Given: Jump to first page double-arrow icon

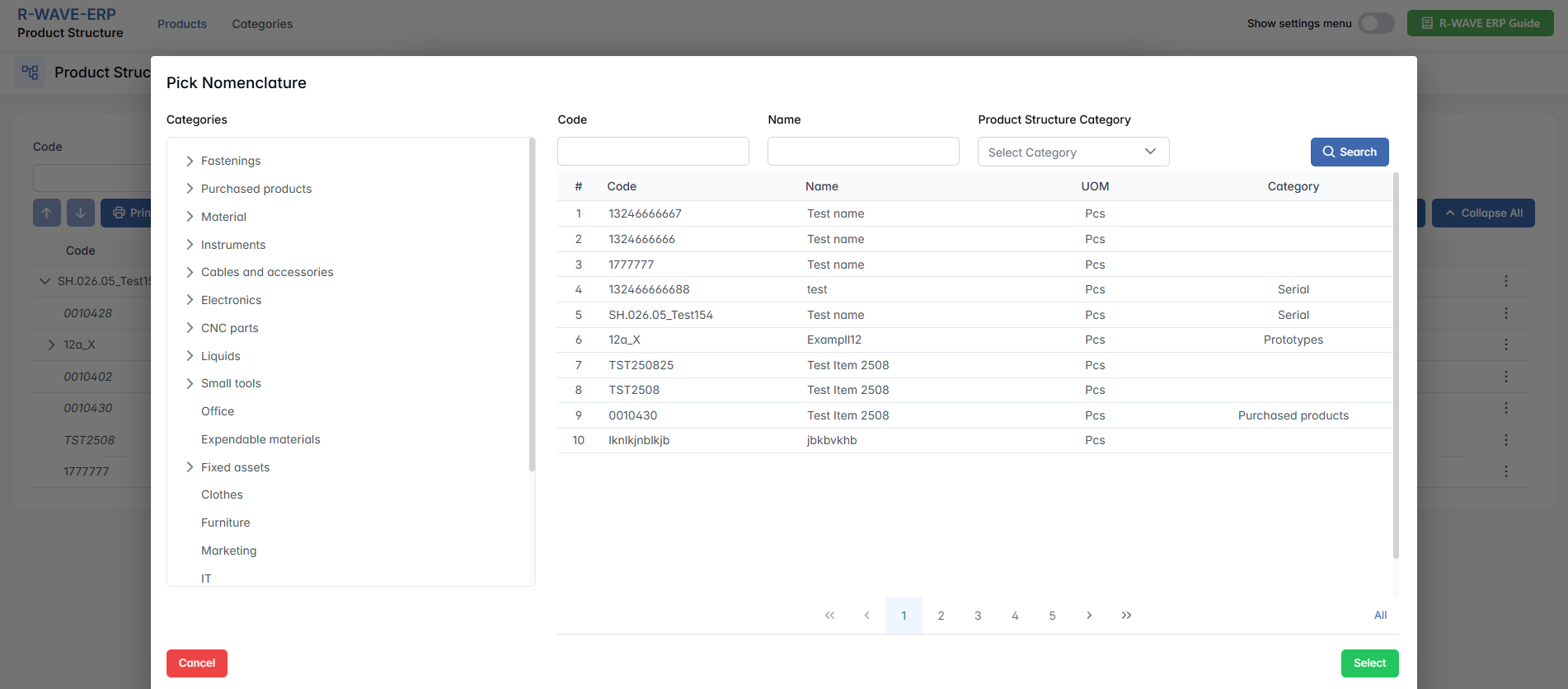Looking at the screenshot, I should [829, 616].
